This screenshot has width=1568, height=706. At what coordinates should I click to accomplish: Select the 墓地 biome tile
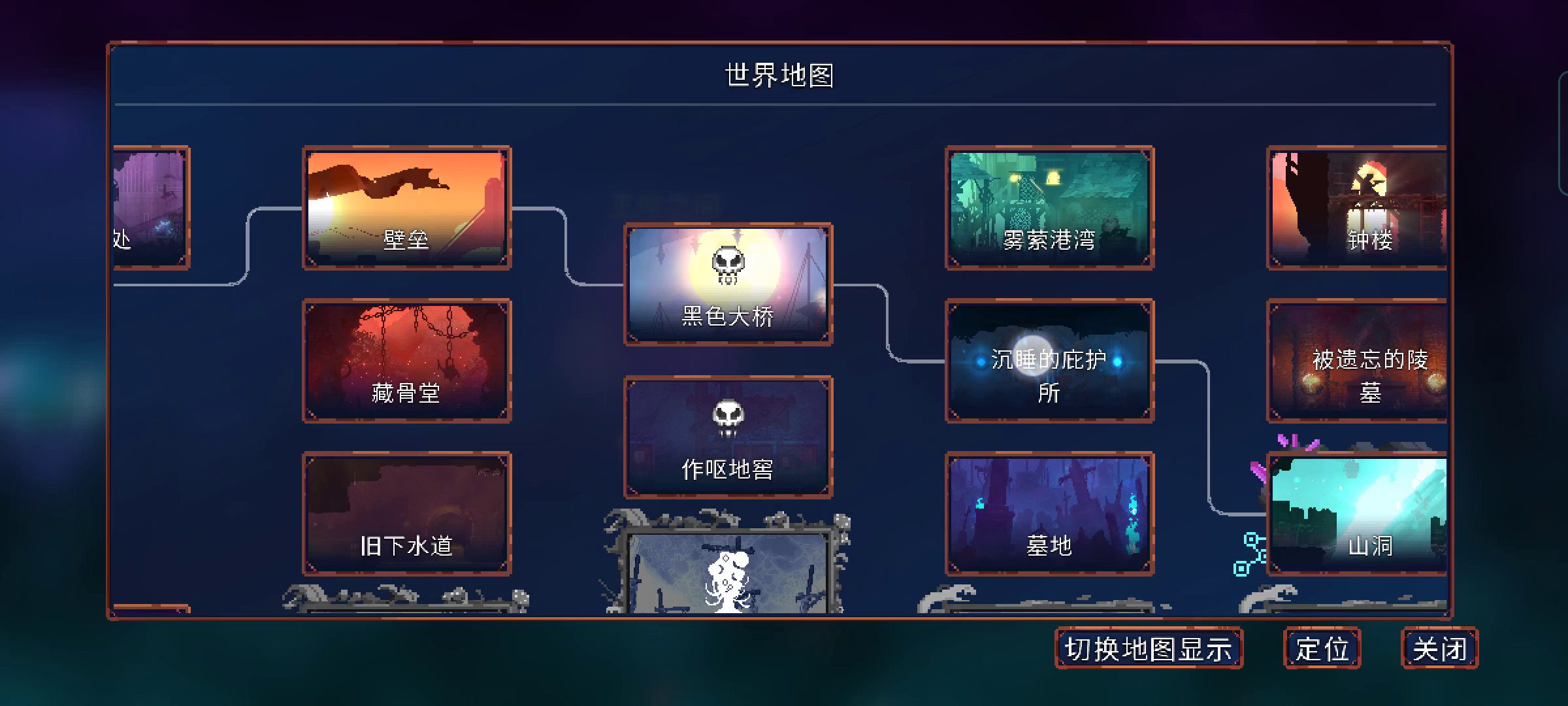click(1050, 514)
